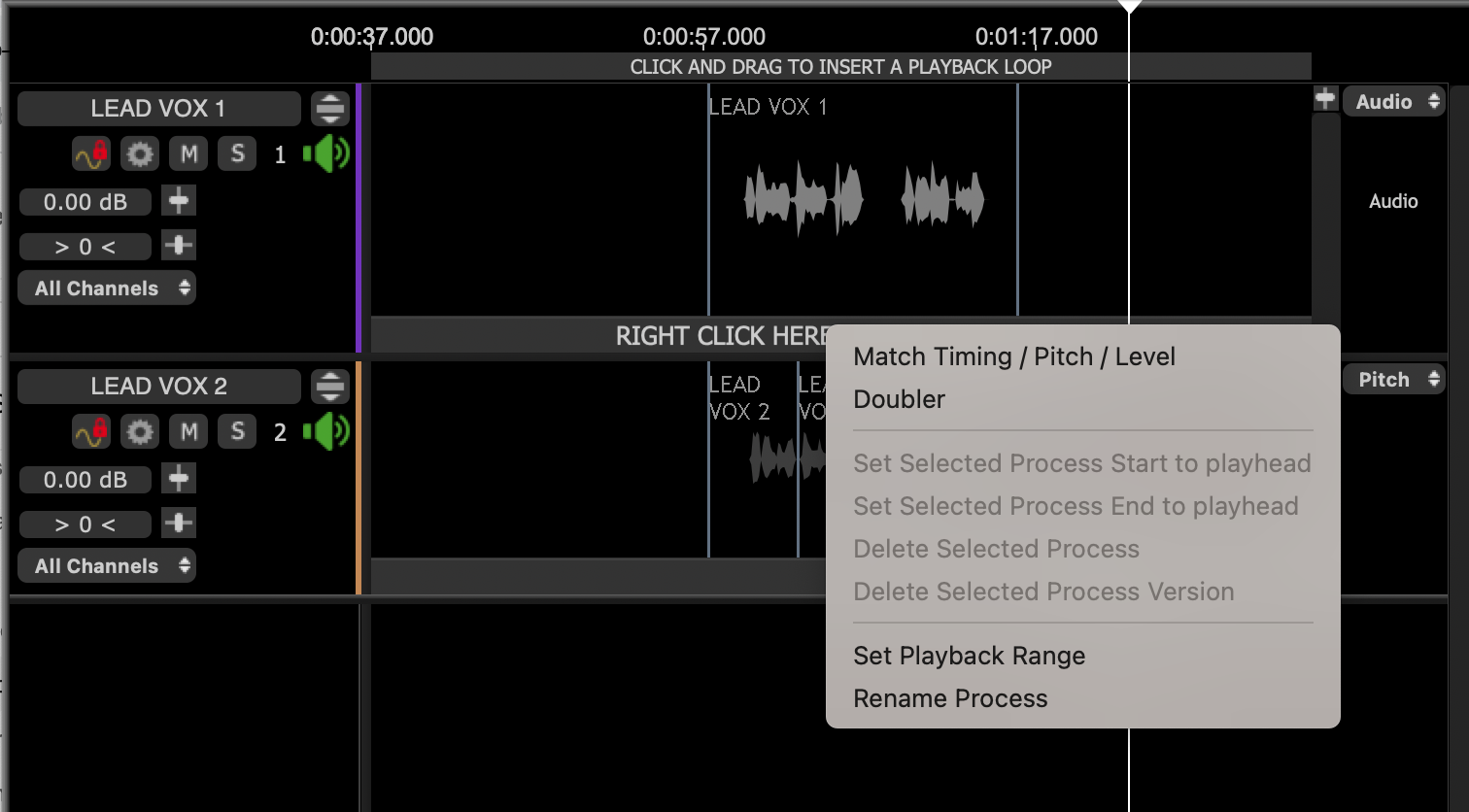Open the Pitch panel type dropdown

coord(1393,379)
